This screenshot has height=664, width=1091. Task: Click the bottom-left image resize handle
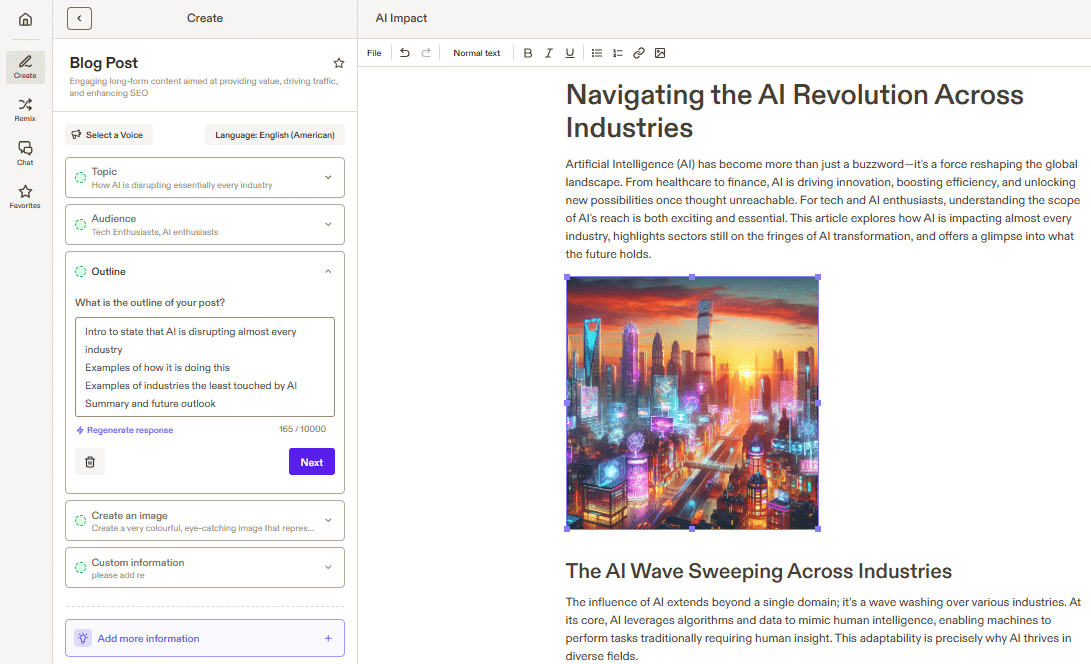point(567,529)
